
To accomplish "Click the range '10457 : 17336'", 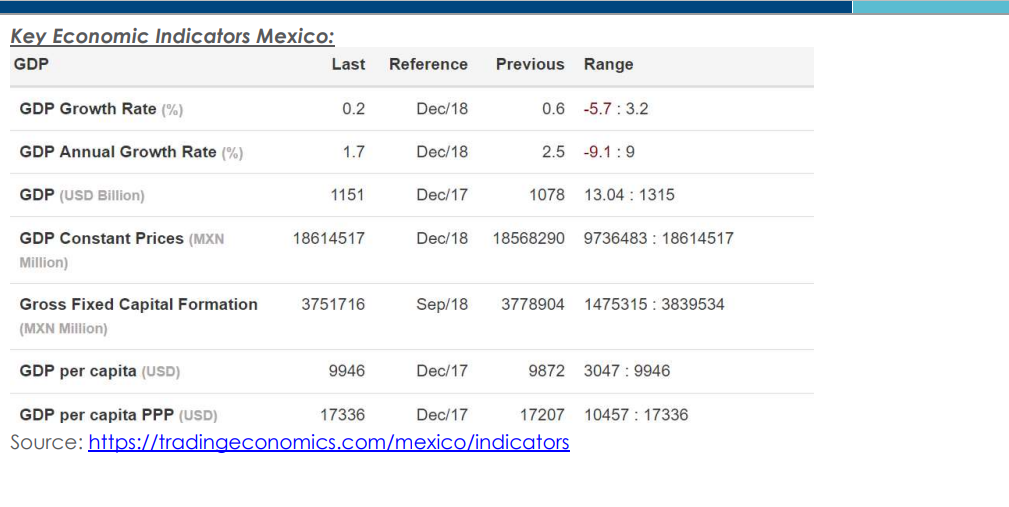I will pos(636,415).
